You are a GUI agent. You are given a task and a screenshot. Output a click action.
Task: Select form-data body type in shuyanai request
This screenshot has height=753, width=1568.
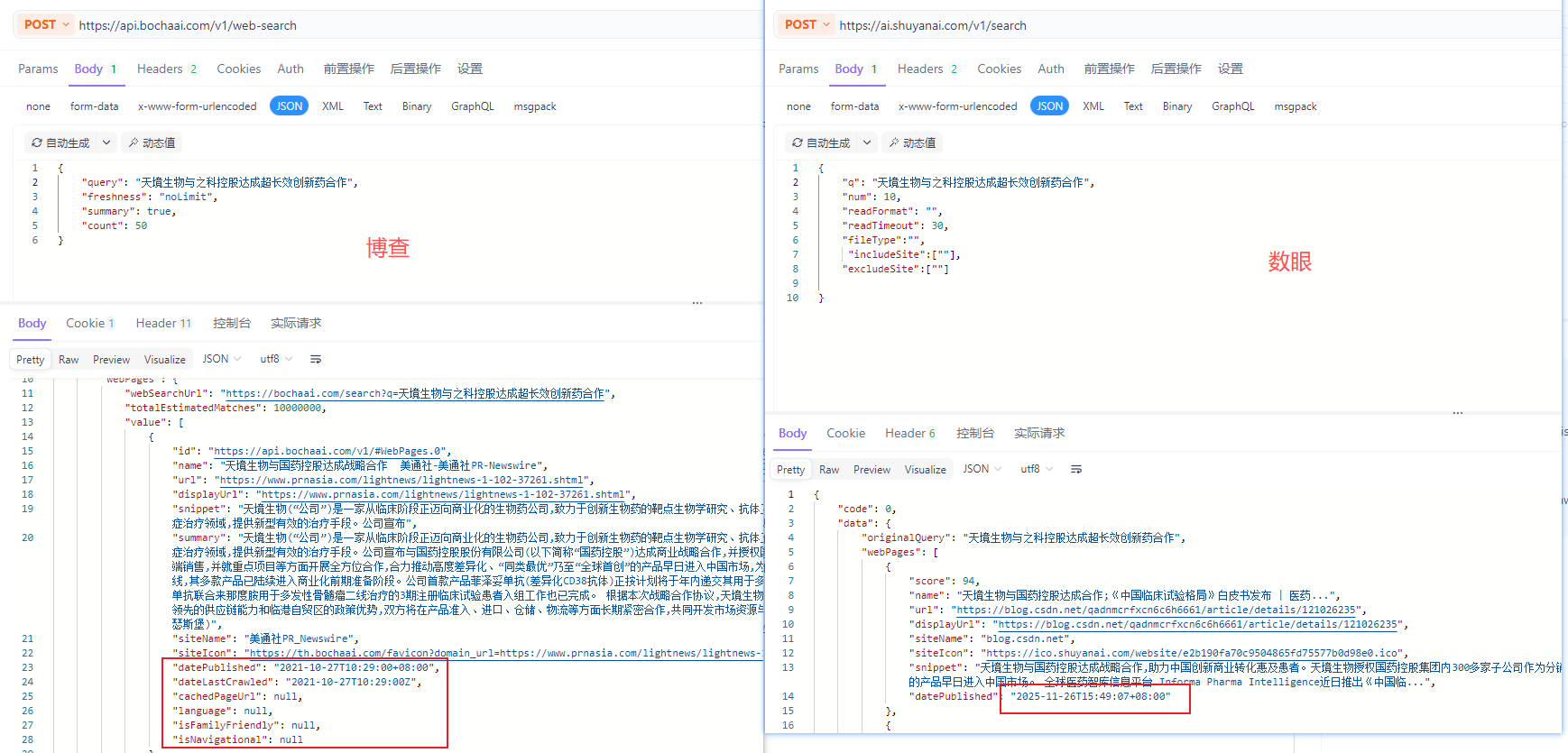[x=855, y=106]
